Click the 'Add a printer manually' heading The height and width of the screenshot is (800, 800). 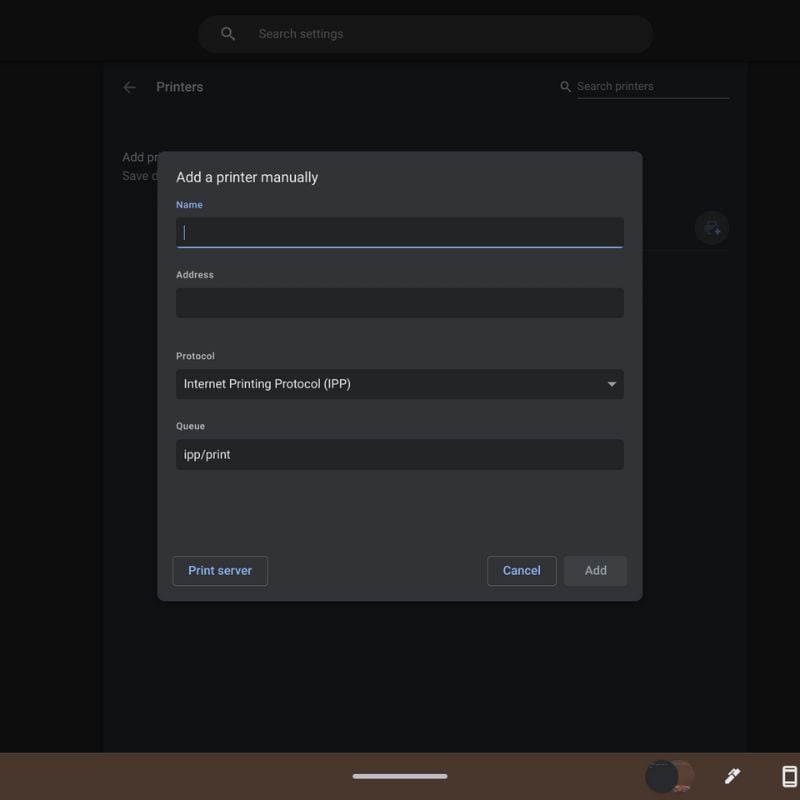tap(247, 178)
